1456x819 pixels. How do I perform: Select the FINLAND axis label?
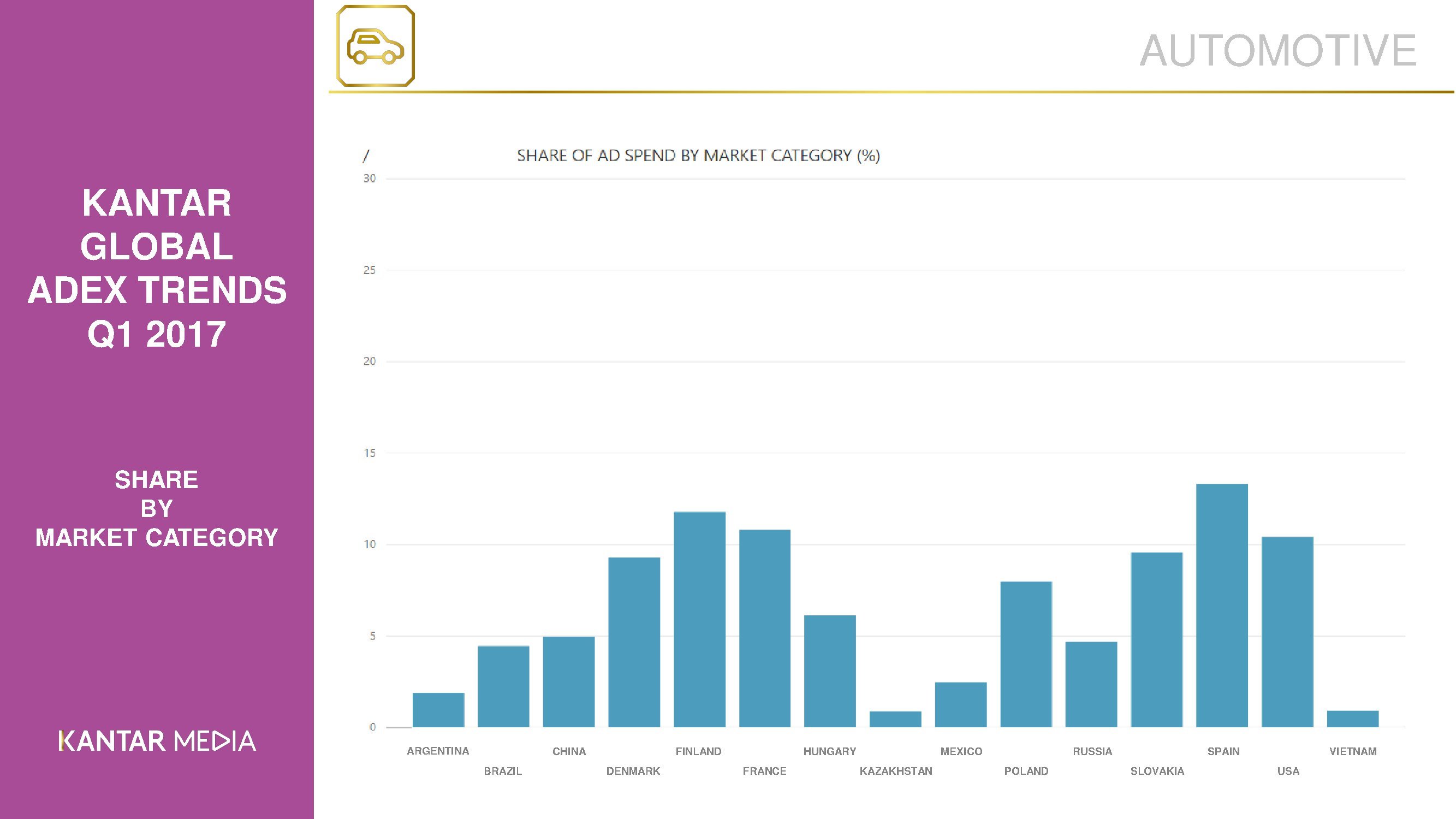(x=699, y=751)
